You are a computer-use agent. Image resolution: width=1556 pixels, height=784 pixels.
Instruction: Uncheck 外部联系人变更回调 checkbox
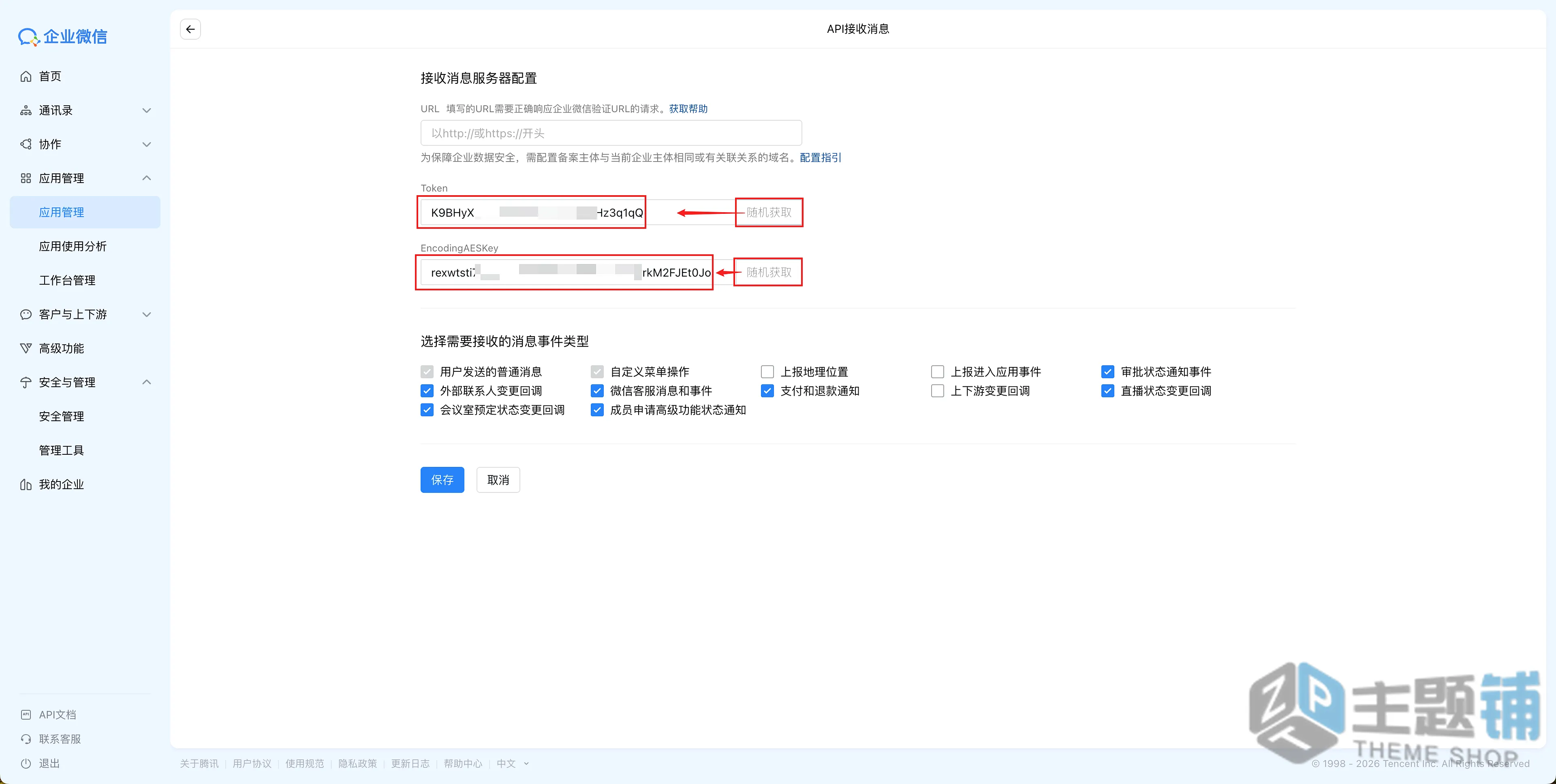click(x=427, y=391)
